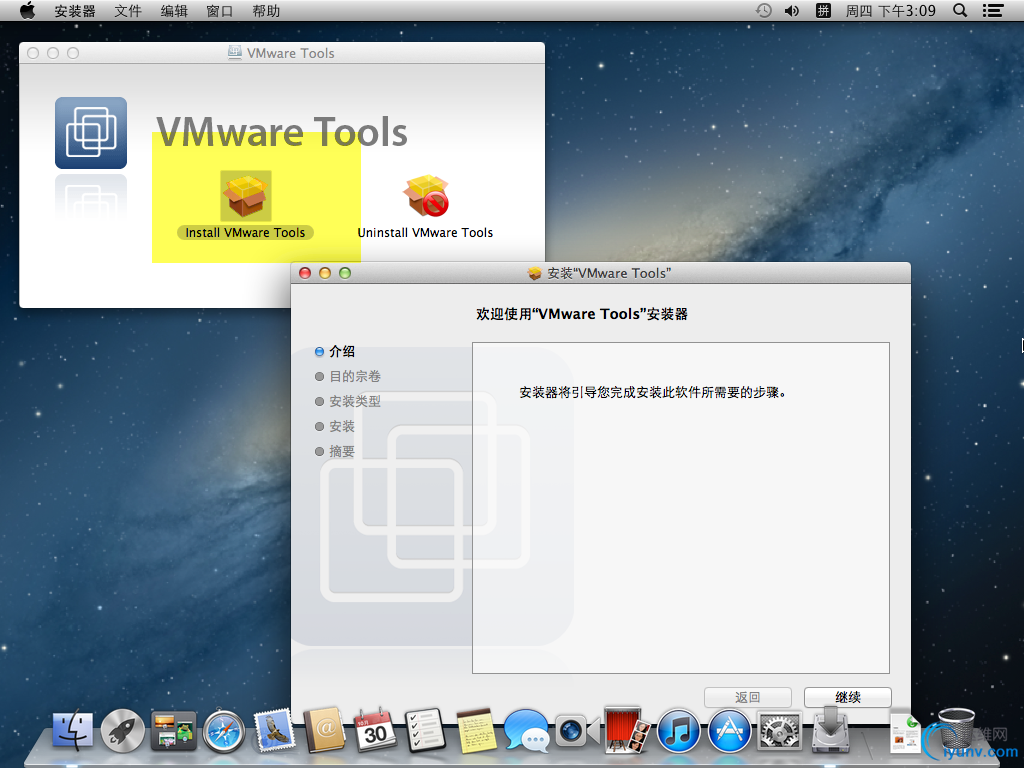The width and height of the screenshot is (1024, 768).
Task: Close the 安装"VMware Tools" installer window
Action: point(305,273)
